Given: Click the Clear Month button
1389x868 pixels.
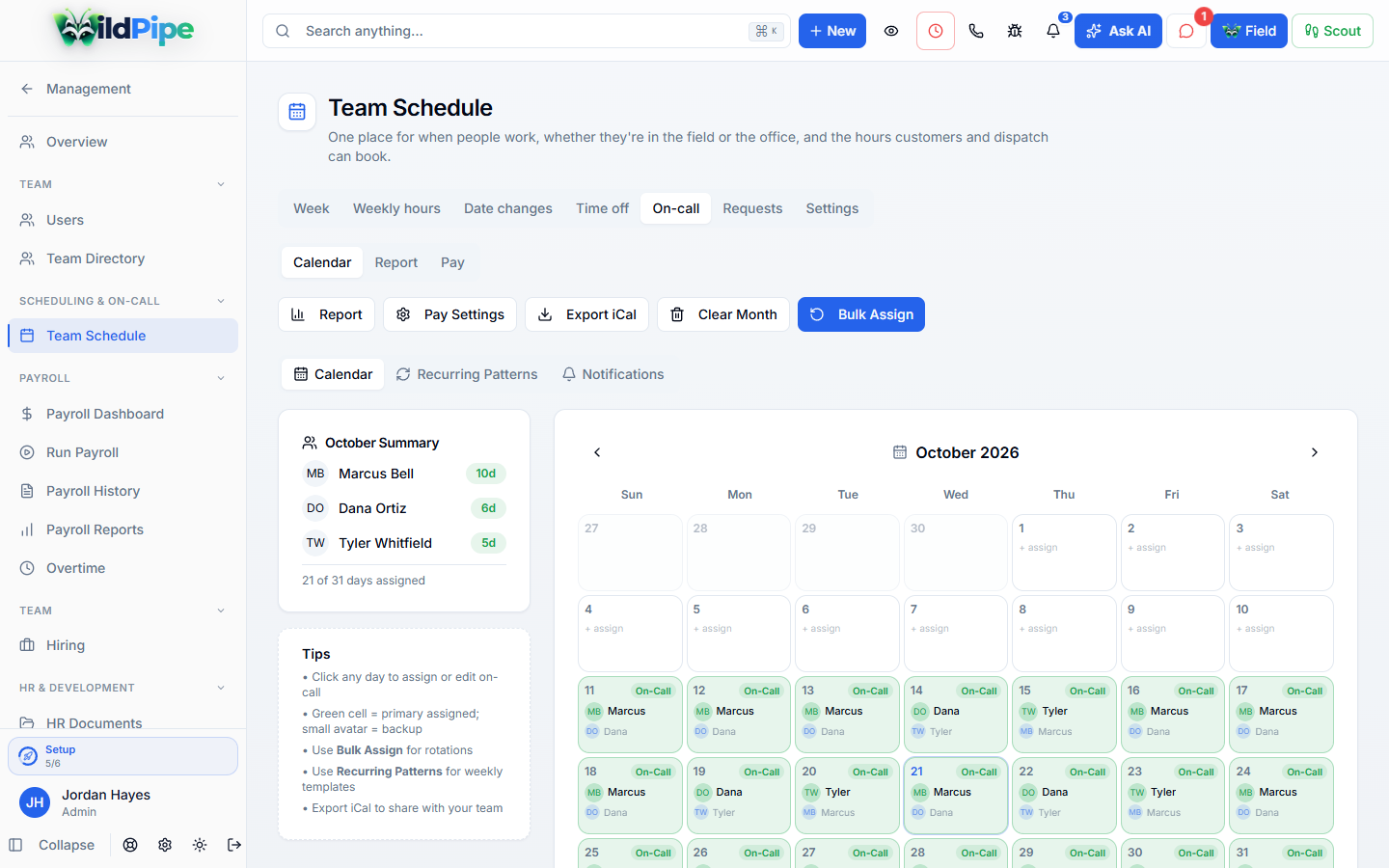Looking at the screenshot, I should pyautogui.click(x=723, y=314).
